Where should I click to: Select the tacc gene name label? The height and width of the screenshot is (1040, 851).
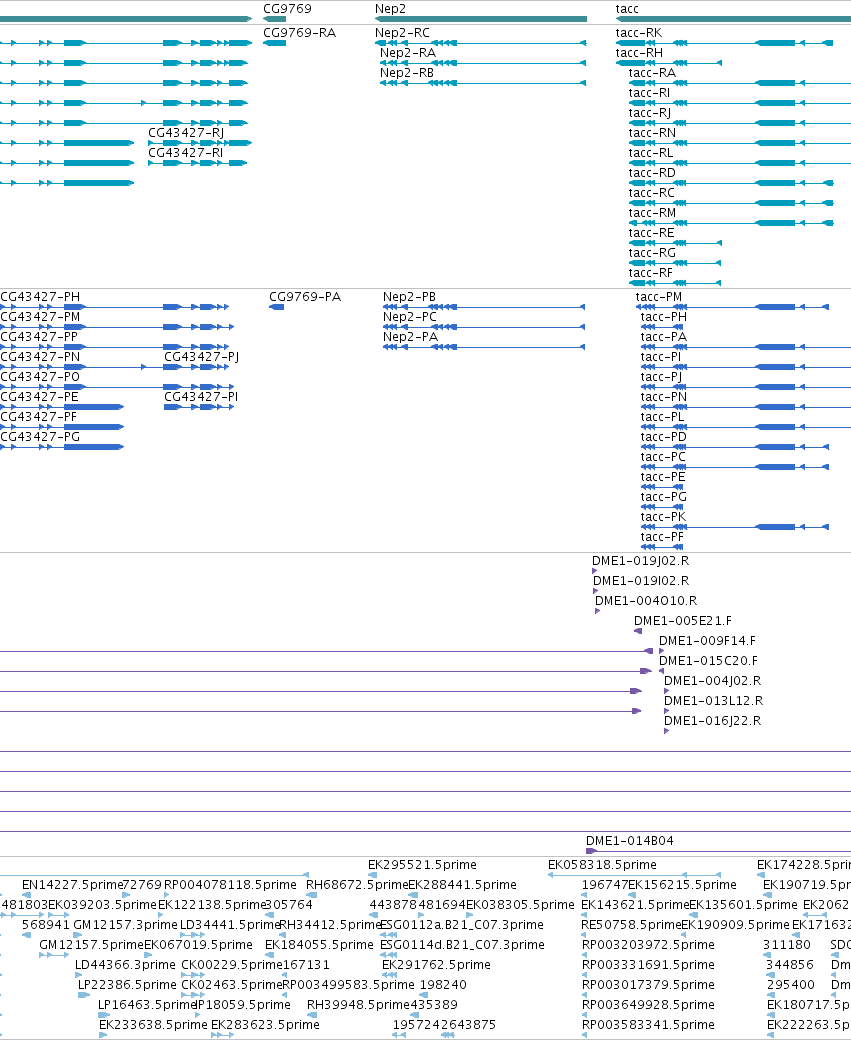627,9
